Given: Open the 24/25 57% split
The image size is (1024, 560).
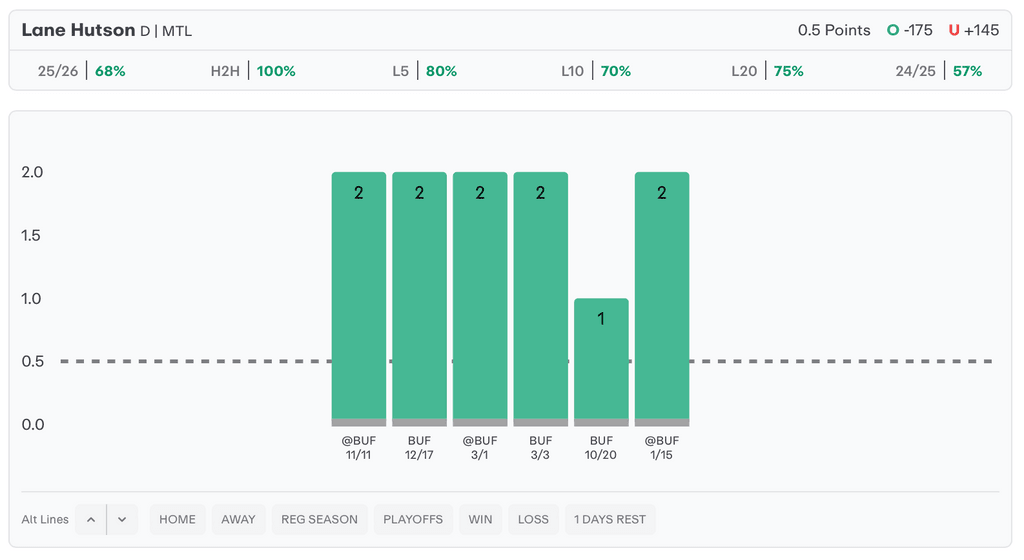Looking at the screenshot, I should [939, 71].
